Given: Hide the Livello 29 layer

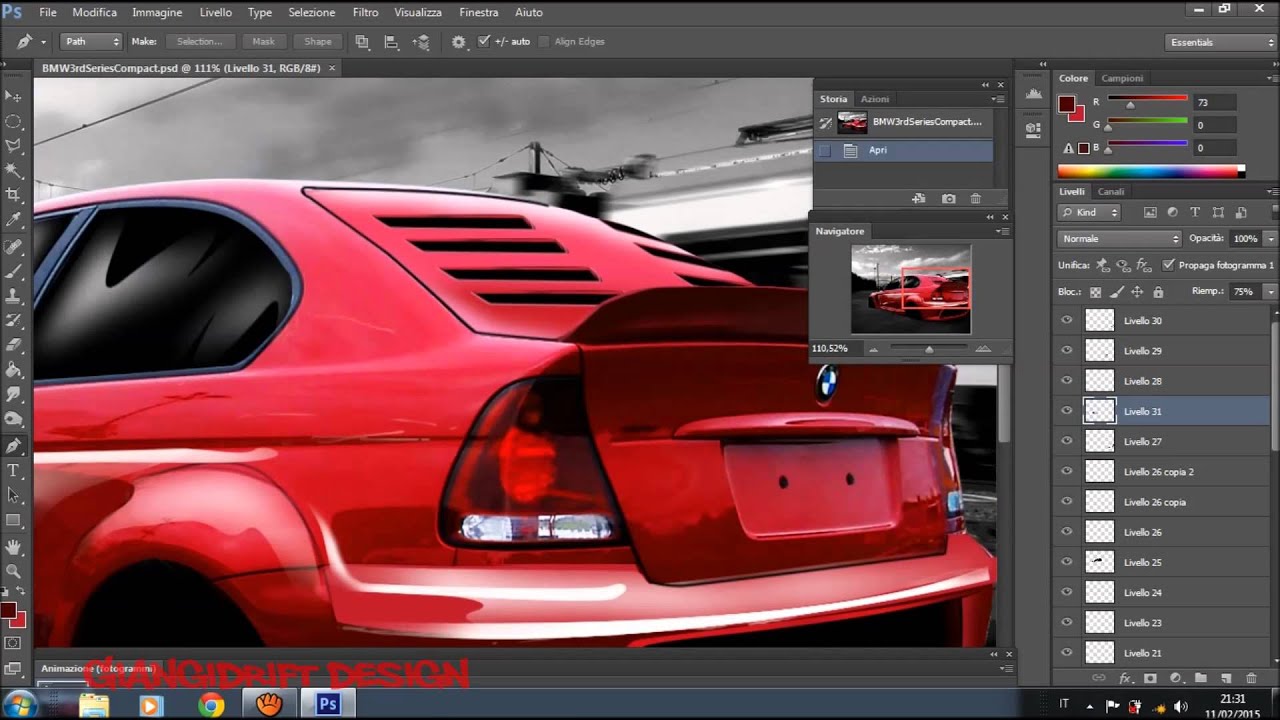Looking at the screenshot, I should 1067,351.
